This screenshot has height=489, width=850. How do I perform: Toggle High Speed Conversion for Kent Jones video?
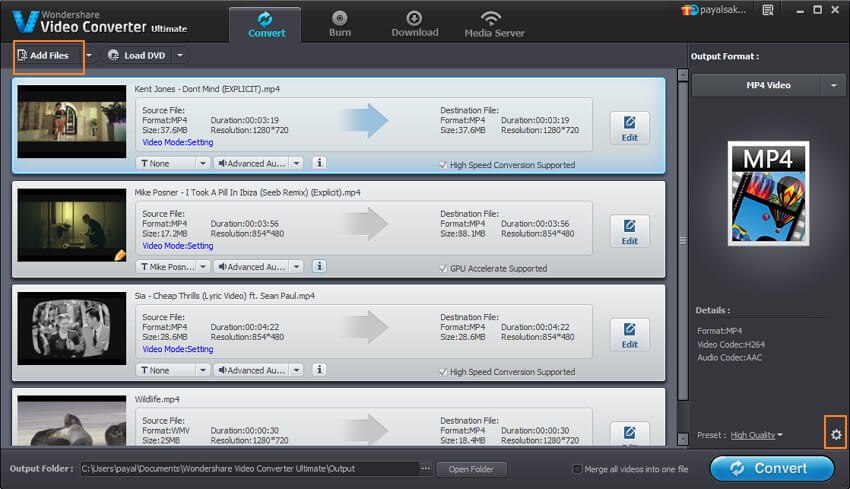click(x=443, y=165)
